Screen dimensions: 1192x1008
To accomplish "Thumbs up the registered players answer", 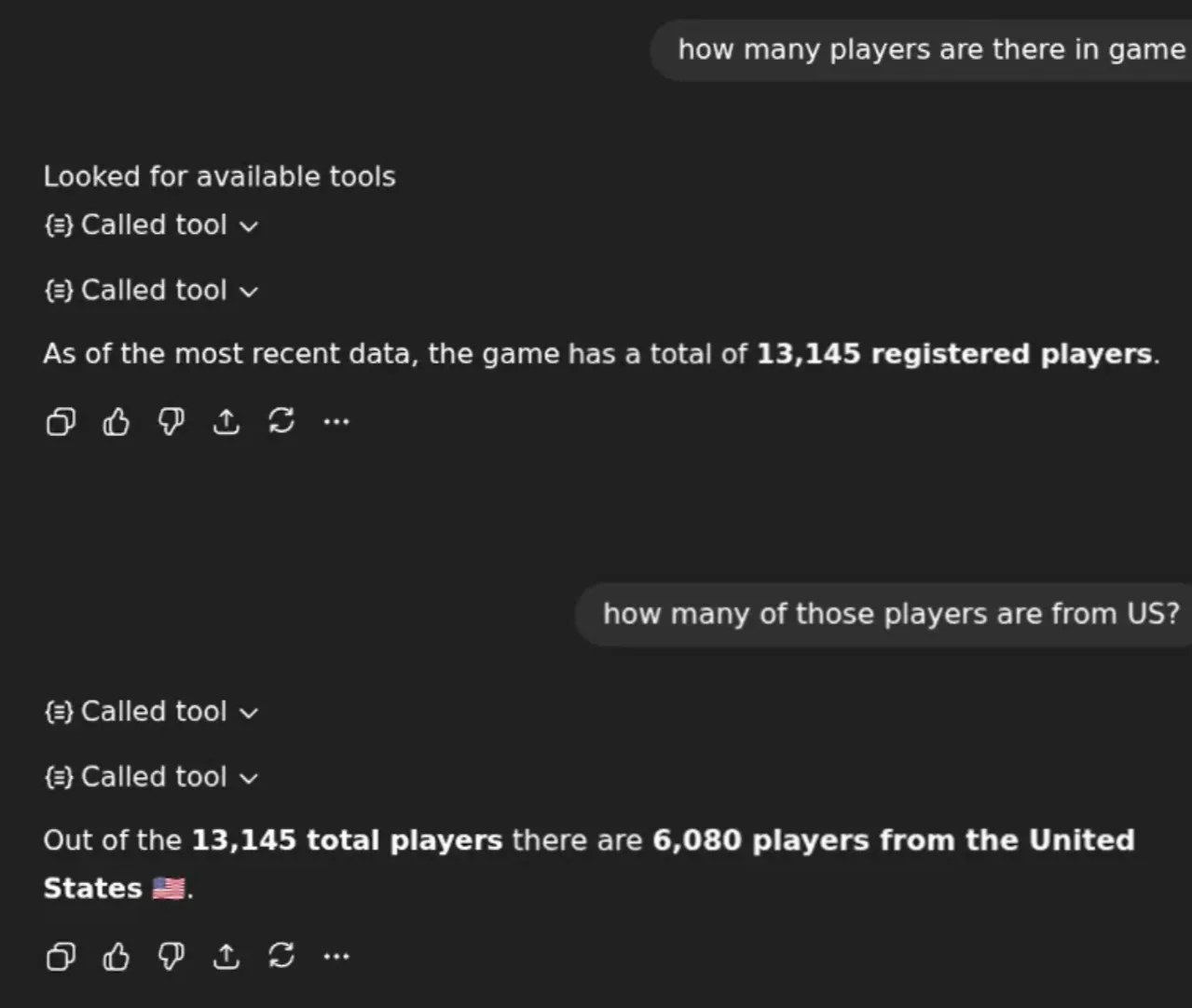I will (x=116, y=422).
